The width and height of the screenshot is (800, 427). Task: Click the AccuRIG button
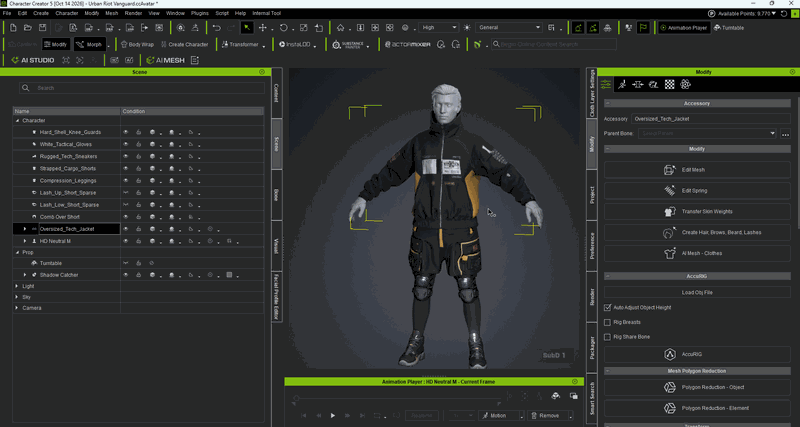(x=697, y=354)
